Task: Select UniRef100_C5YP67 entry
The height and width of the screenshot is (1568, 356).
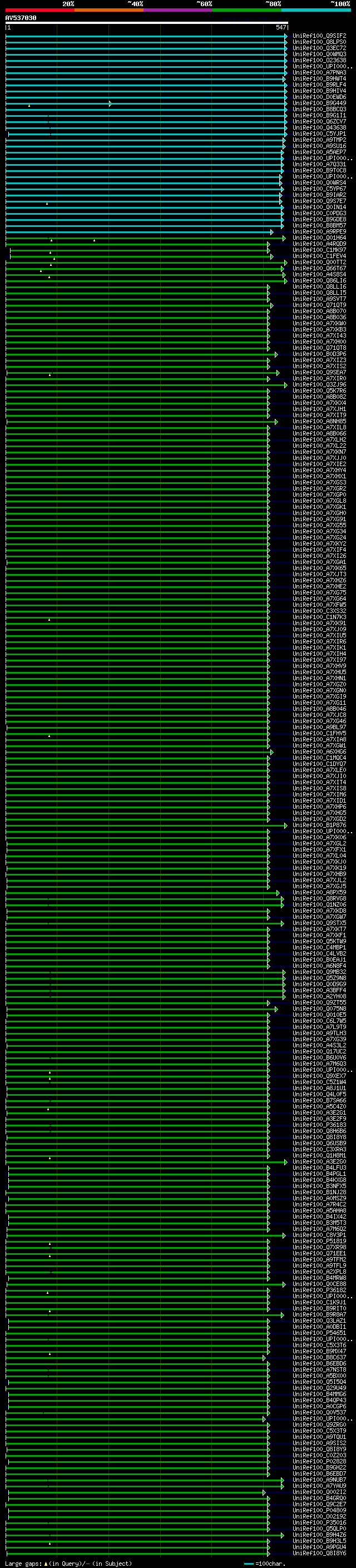Action: coord(319,189)
